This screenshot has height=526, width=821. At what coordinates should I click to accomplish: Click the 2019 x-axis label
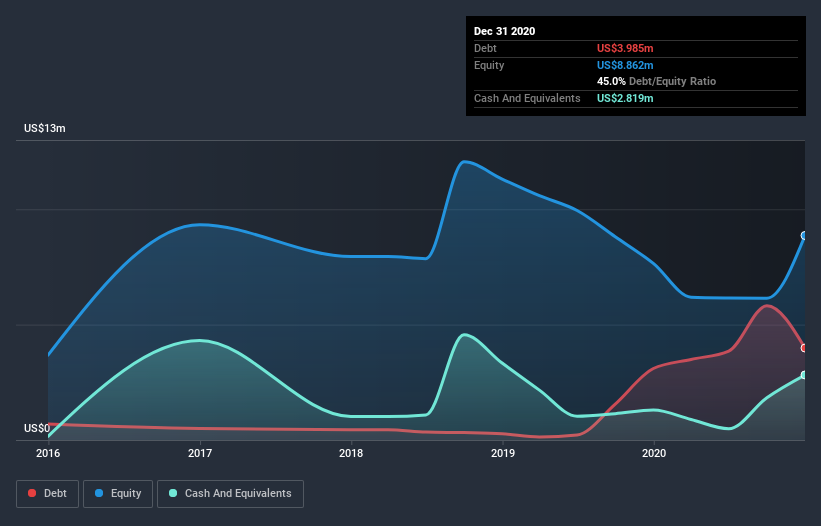coord(503,453)
